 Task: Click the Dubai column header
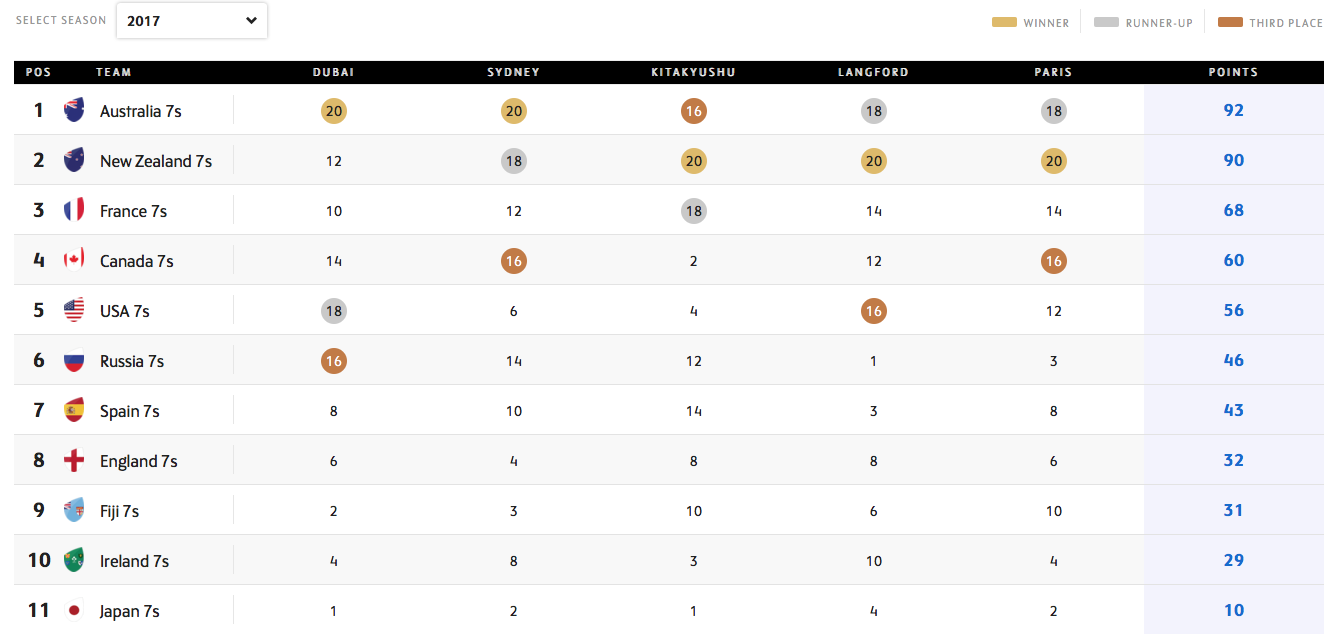(x=333, y=72)
